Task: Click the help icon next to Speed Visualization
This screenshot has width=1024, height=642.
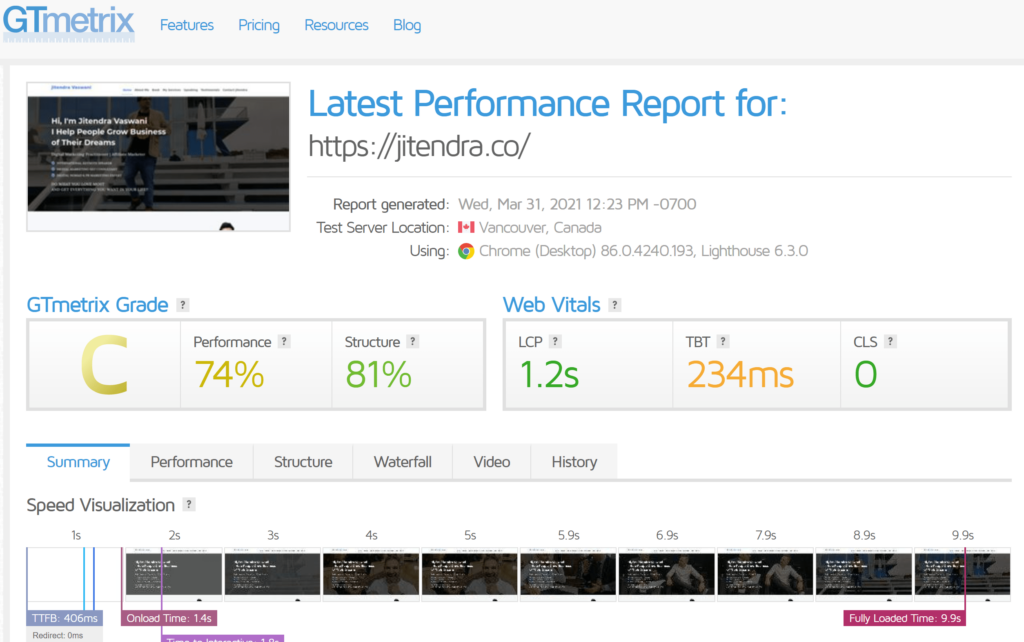Action: [x=189, y=505]
